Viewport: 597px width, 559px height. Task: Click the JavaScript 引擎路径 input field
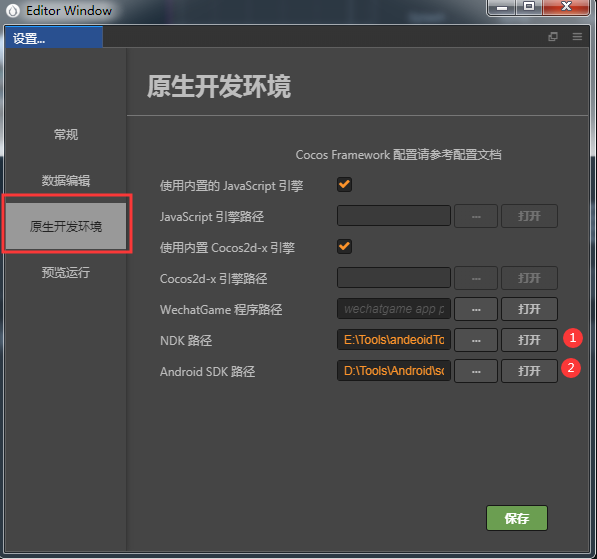pos(394,216)
